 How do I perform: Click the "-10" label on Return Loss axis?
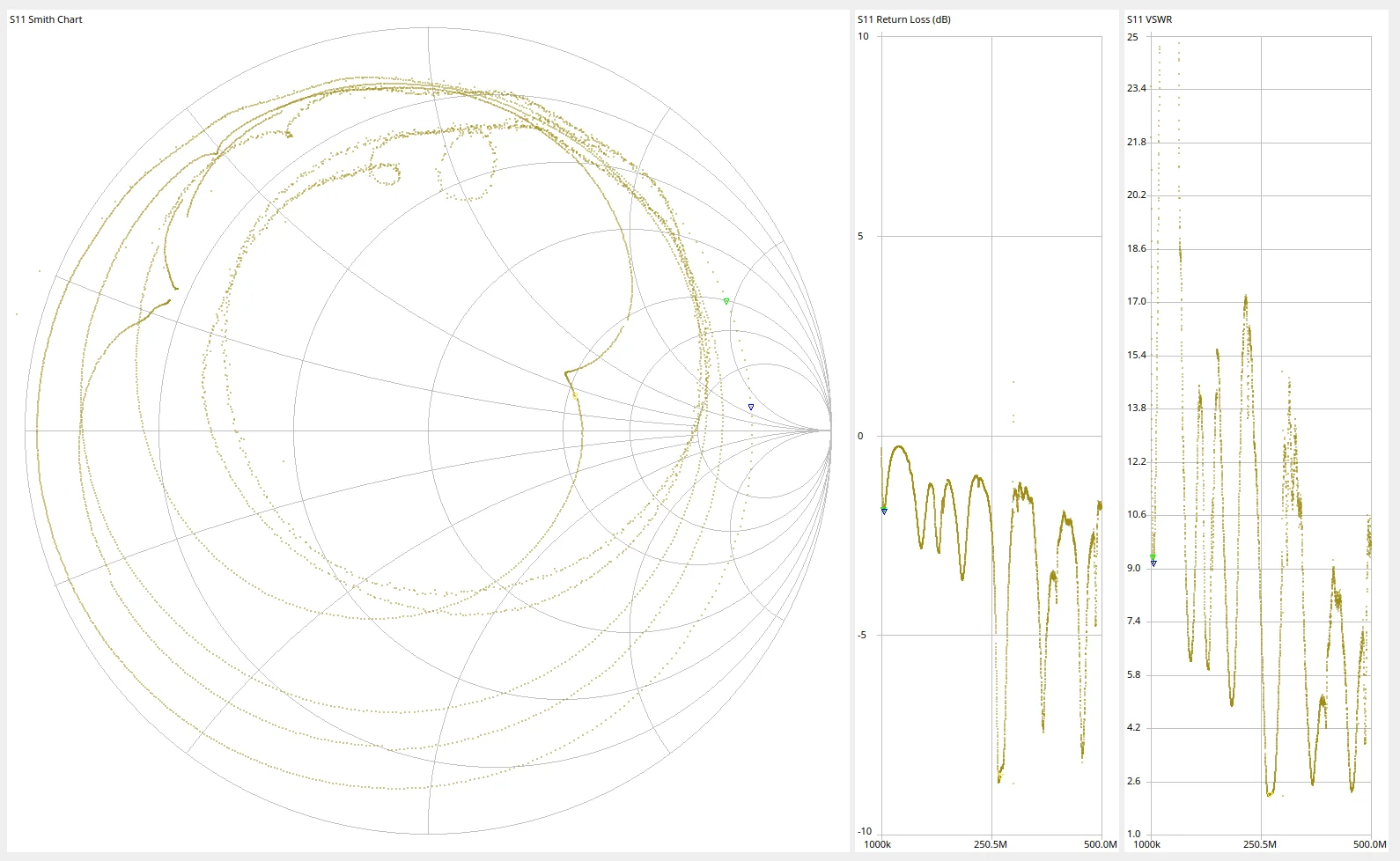(x=865, y=831)
